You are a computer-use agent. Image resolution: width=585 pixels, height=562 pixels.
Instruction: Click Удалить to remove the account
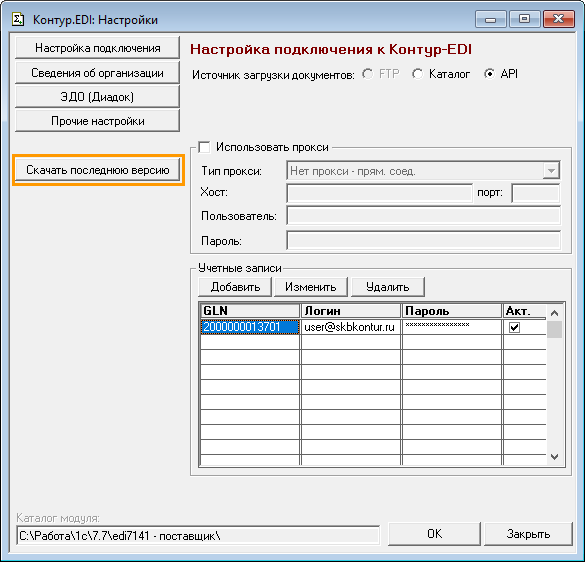point(388,287)
